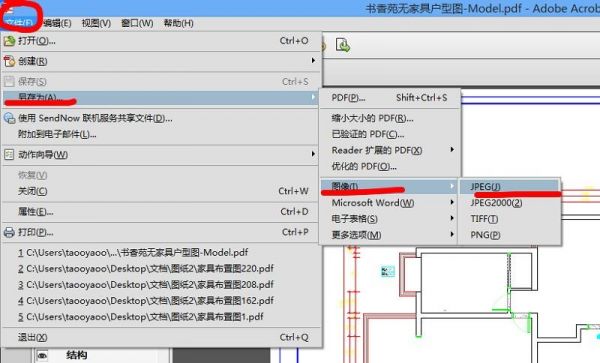Screen dimensions: 600x363
Task: Open the 编辑(E) menu
Action: point(57,23)
